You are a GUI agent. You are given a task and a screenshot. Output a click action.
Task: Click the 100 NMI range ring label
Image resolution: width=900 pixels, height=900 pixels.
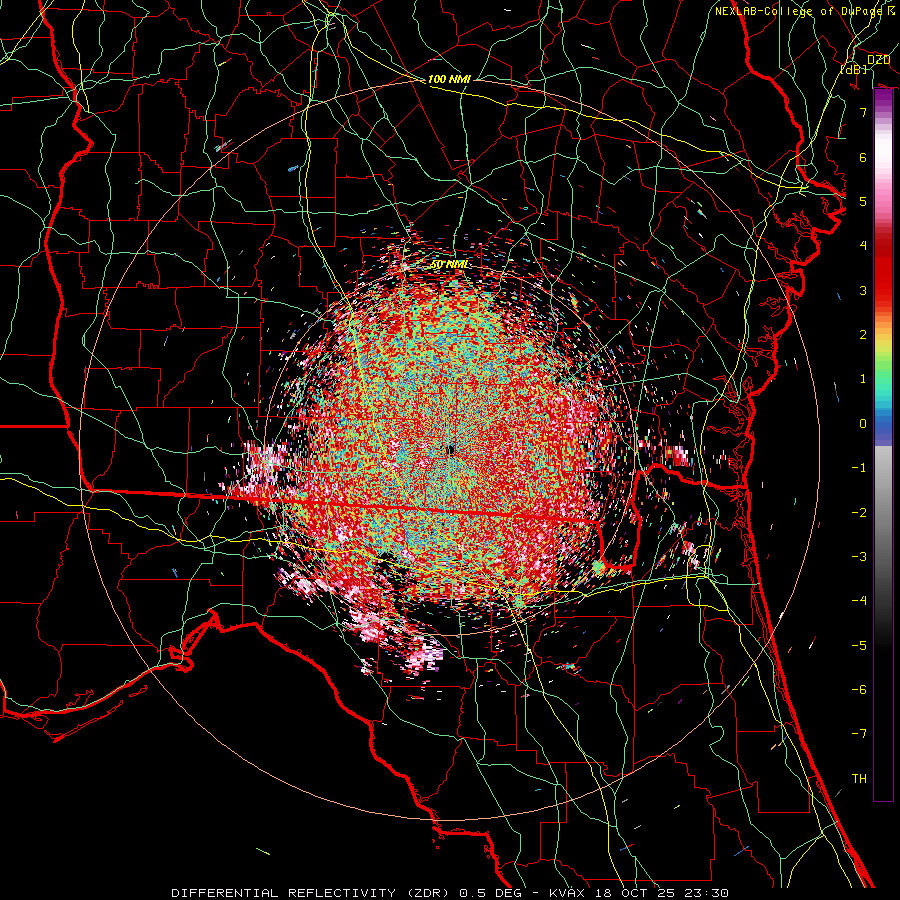tap(449, 79)
